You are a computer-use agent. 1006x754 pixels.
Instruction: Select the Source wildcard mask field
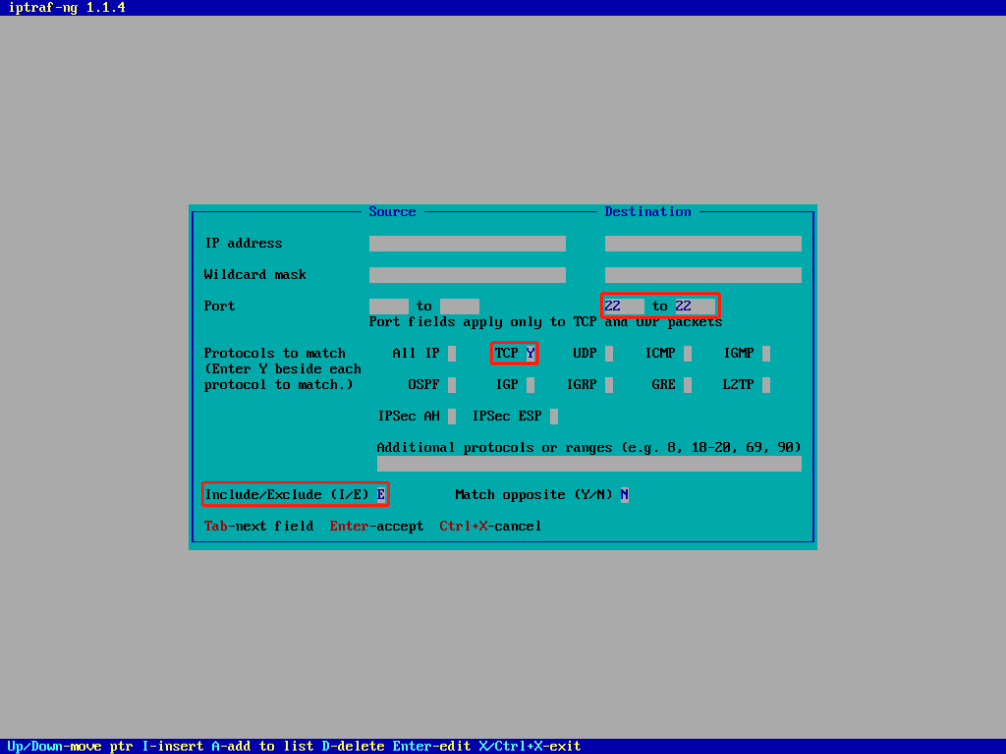click(x=467, y=275)
